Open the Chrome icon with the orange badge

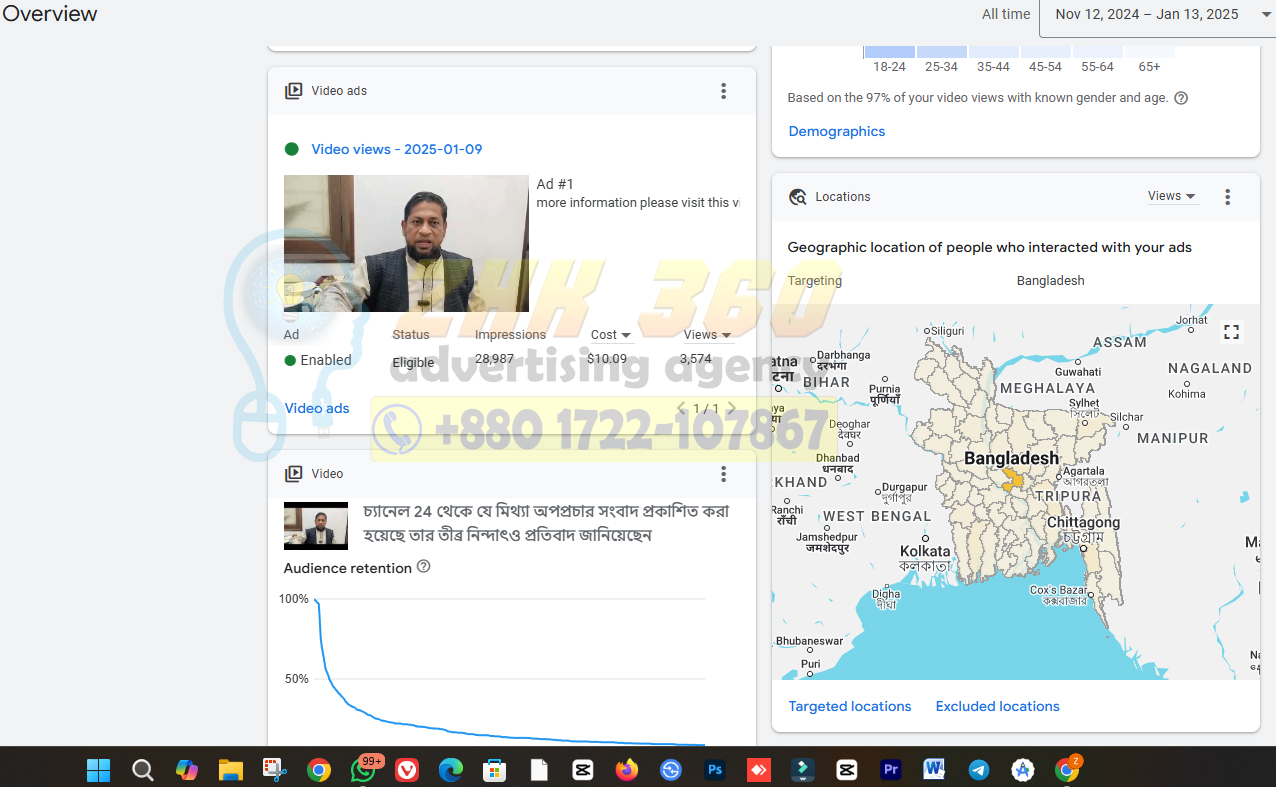click(x=1068, y=769)
